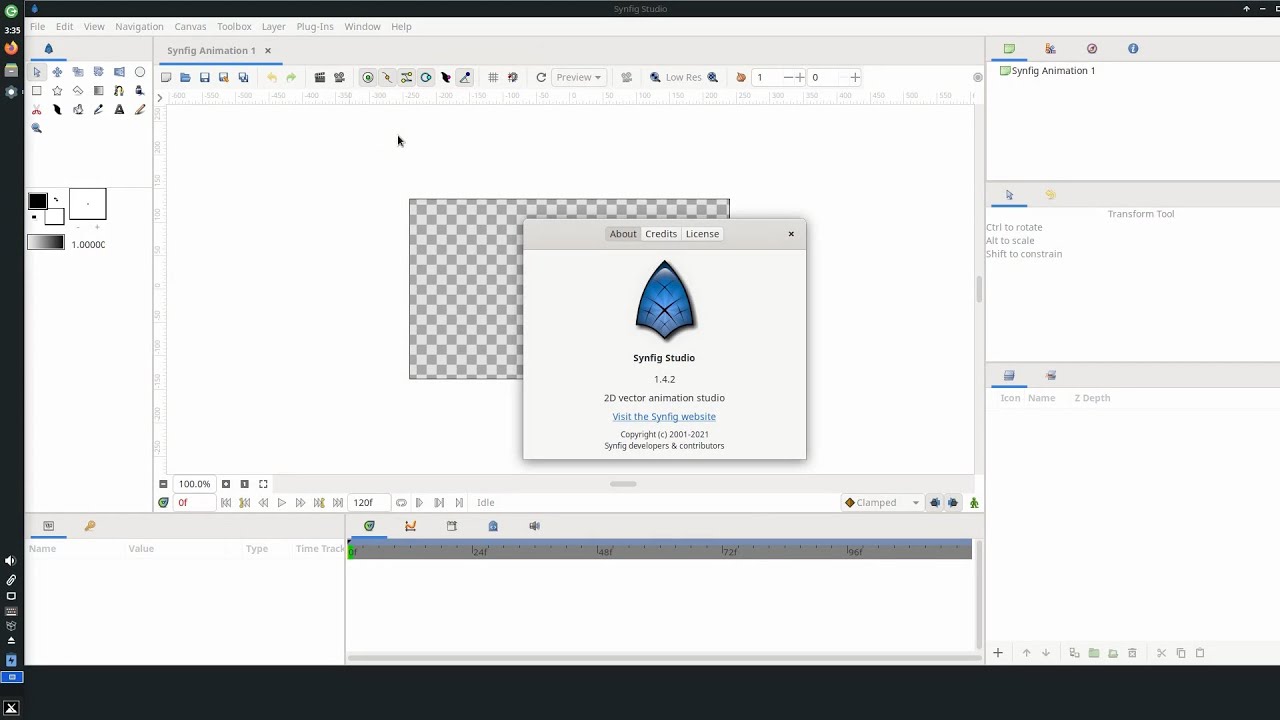Expand the rulers arrow at canvas corner
1280x720 pixels.
pos(159,97)
